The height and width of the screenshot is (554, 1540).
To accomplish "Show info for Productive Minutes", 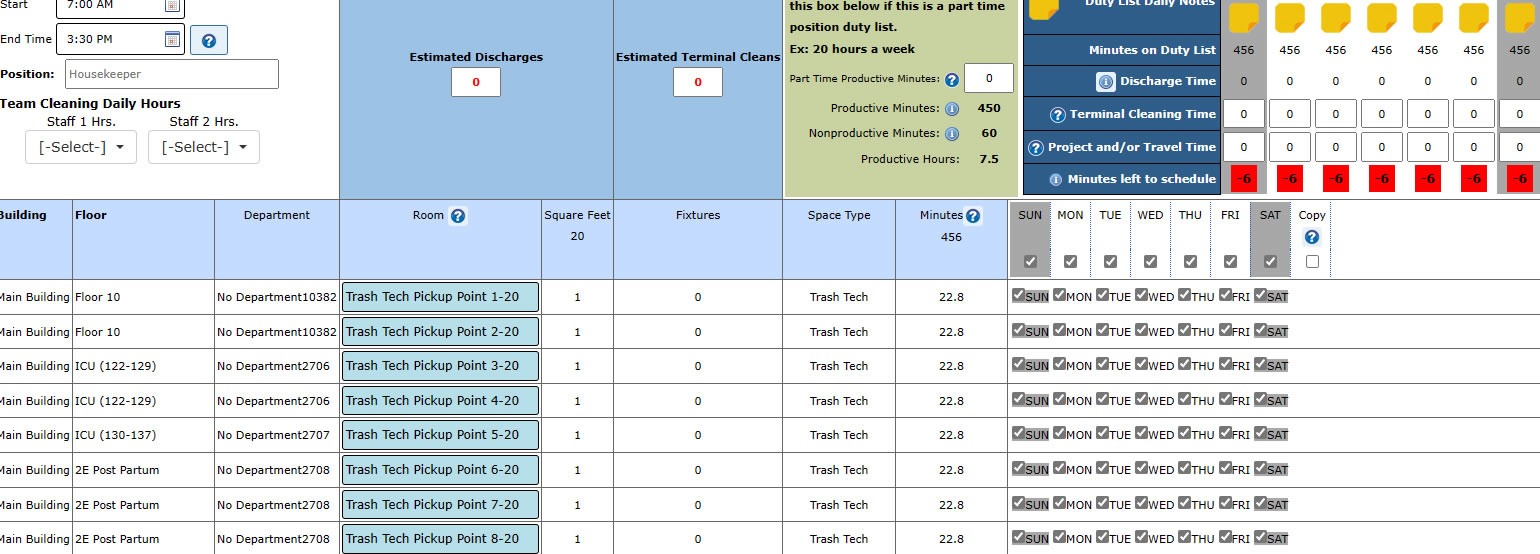I will tap(952, 109).
